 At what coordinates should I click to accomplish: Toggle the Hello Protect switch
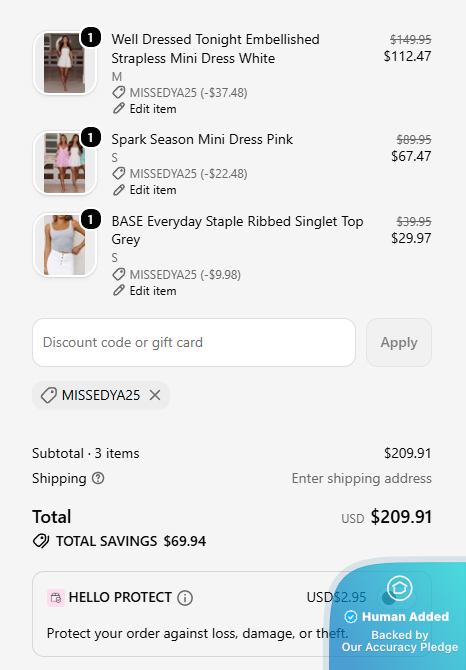[397, 597]
